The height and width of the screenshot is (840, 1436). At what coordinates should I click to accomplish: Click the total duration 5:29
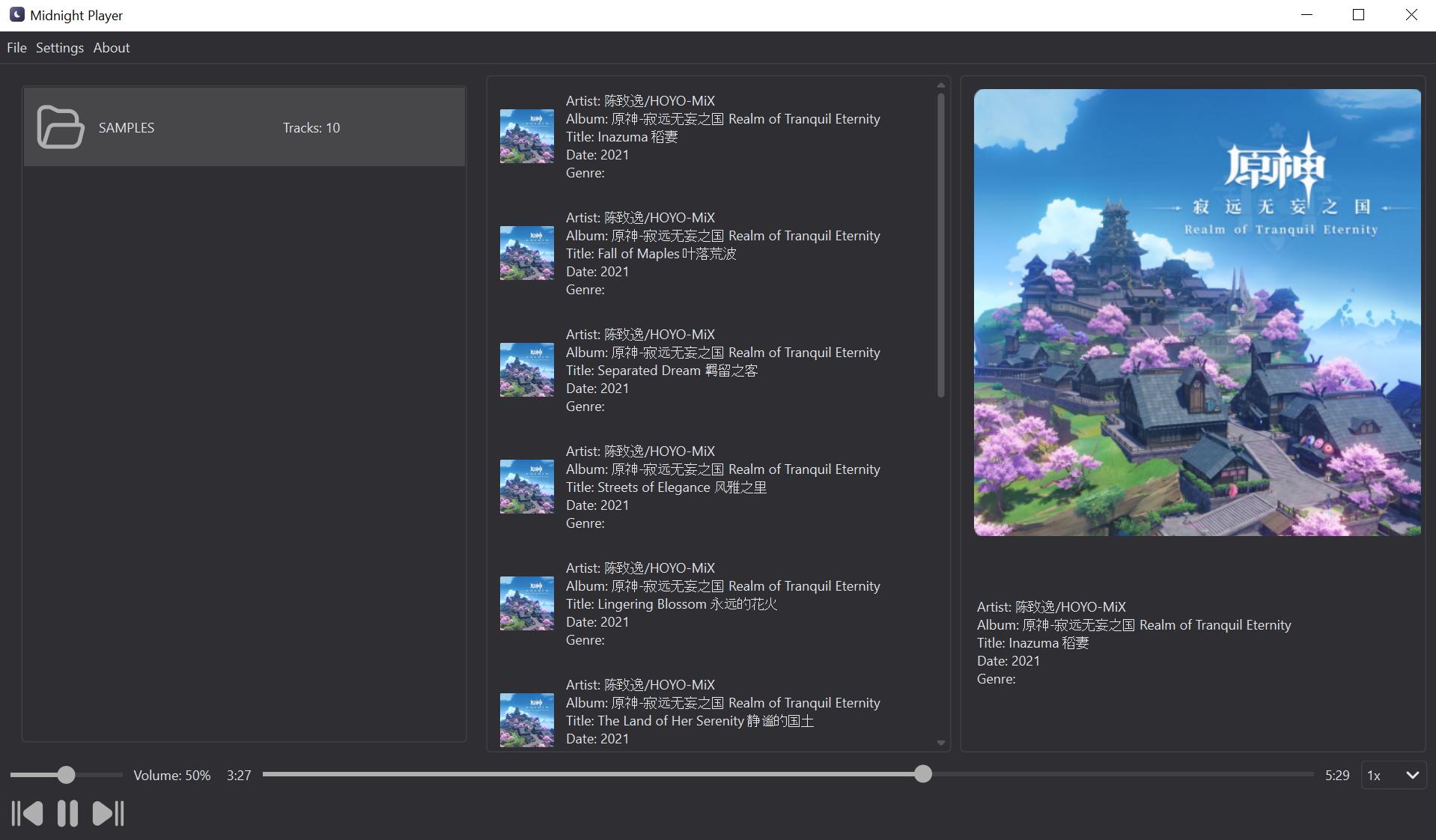tap(1337, 776)
